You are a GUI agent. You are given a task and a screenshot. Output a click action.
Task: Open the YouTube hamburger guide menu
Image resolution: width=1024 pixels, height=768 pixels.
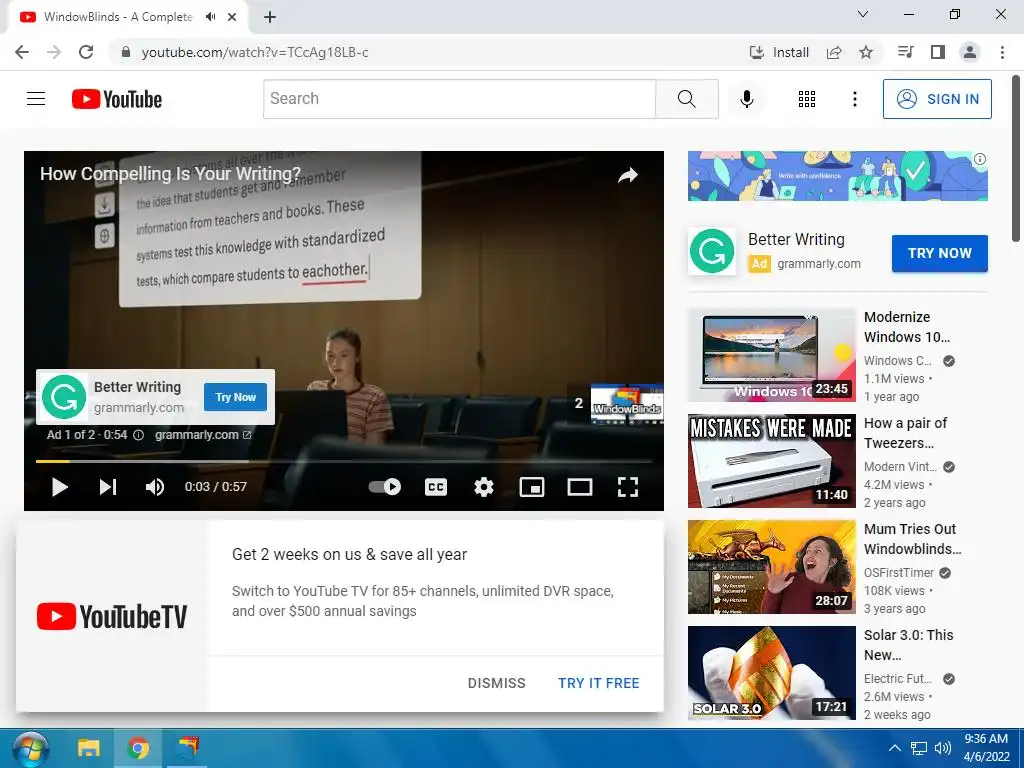click(x=36, y=99)
